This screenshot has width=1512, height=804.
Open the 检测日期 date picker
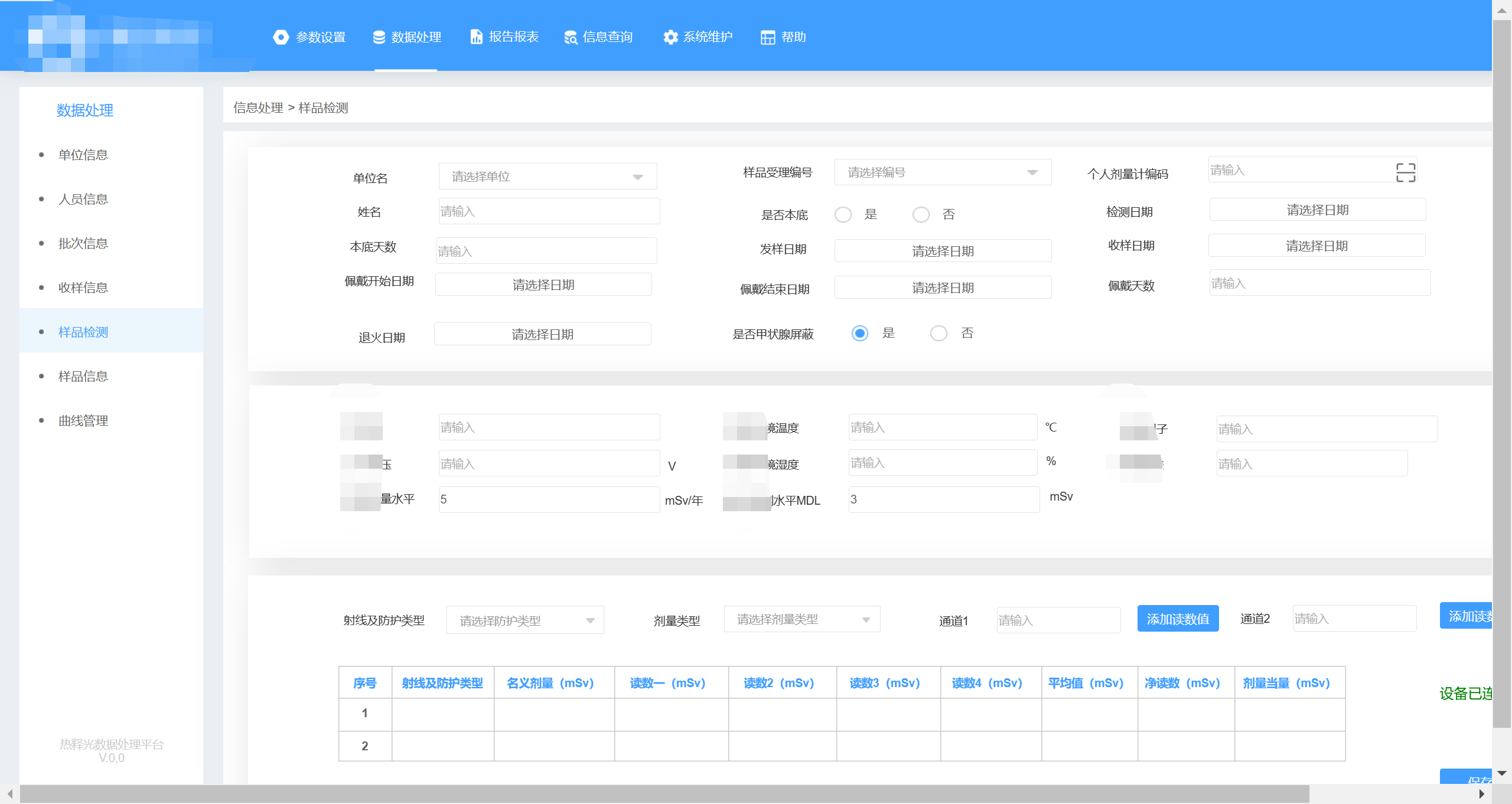(1317, 210)
